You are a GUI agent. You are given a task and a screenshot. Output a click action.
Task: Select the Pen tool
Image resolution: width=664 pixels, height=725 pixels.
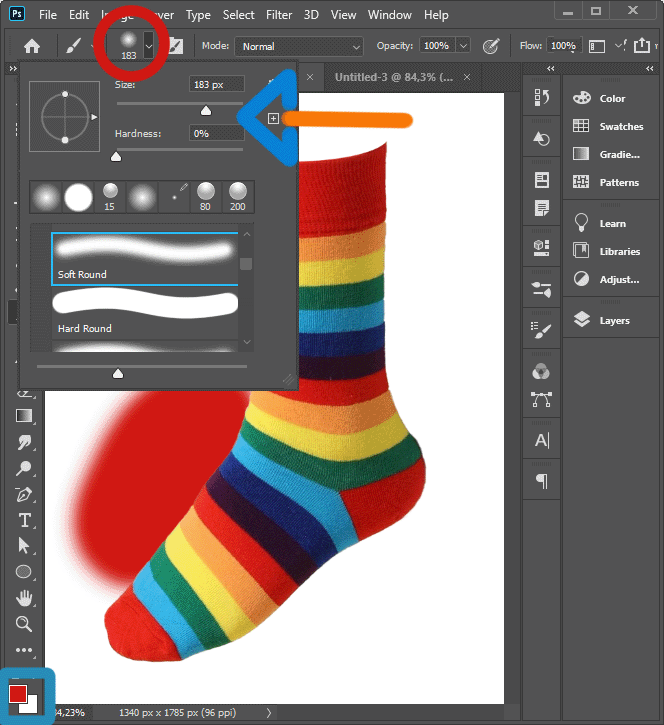click(x=24, y=494)
